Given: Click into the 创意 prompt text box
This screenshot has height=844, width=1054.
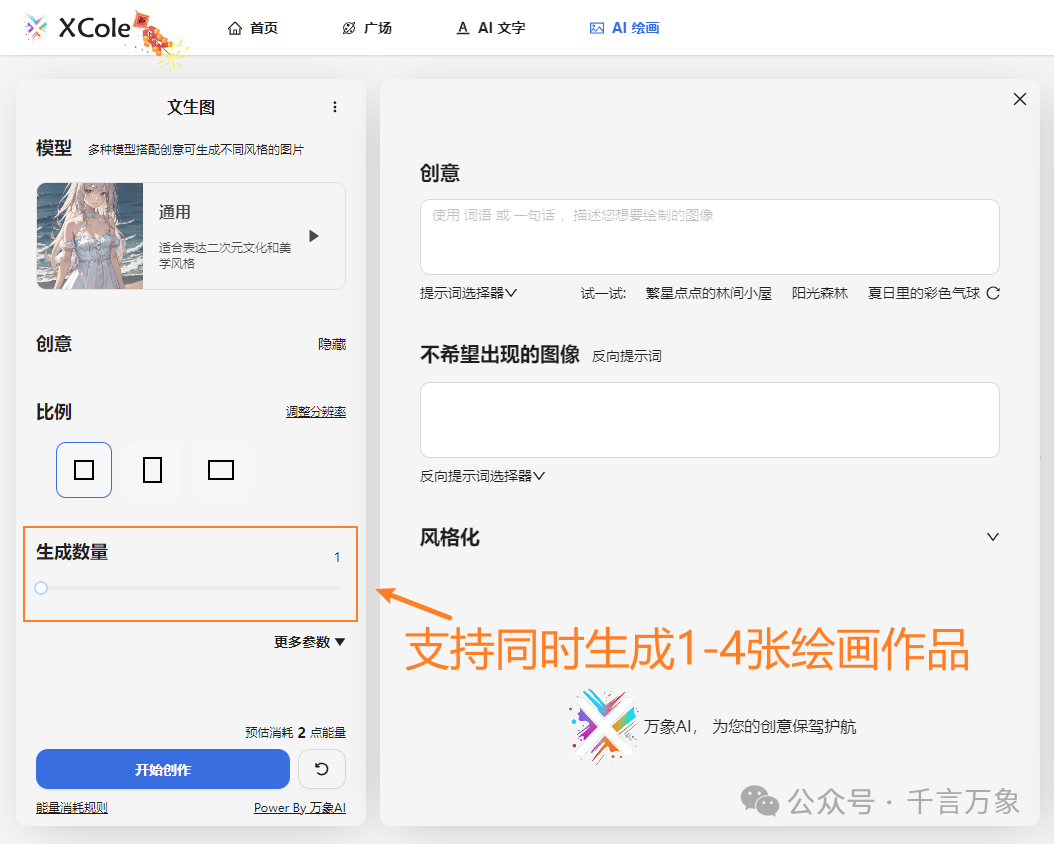Looking at the screenshot, I should pyautogui.click(x=709, y=237).
